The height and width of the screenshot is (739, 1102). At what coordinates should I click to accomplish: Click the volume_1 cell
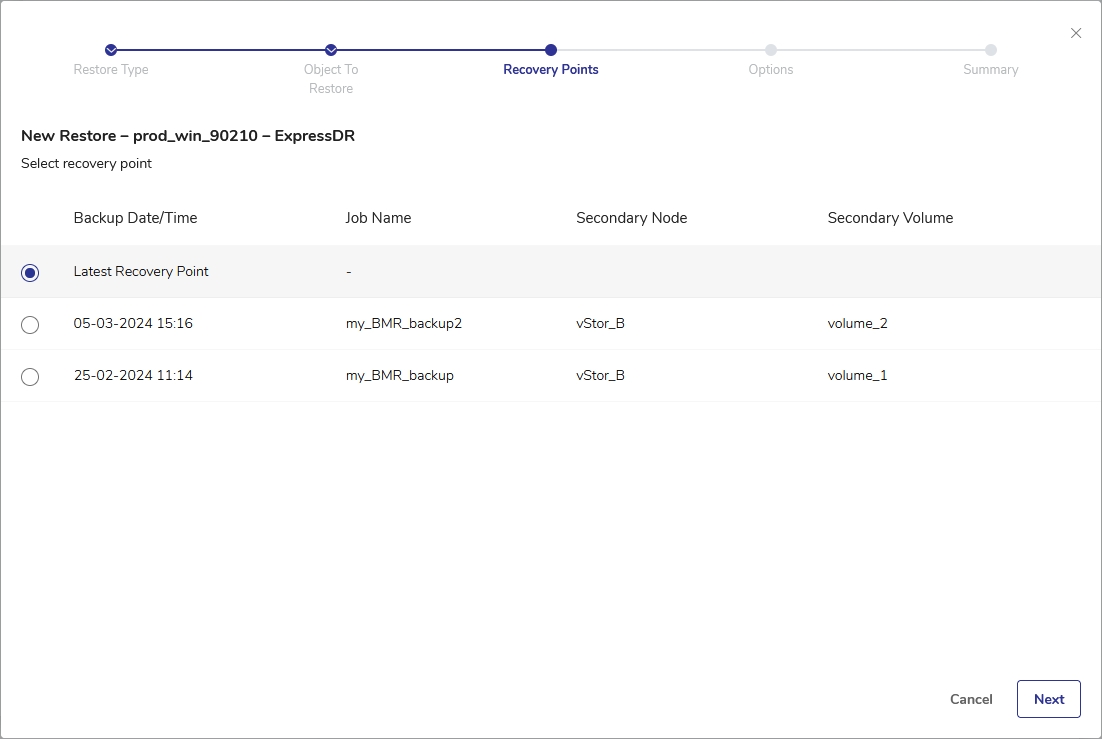pyautogui.click(x=857, y=376)
